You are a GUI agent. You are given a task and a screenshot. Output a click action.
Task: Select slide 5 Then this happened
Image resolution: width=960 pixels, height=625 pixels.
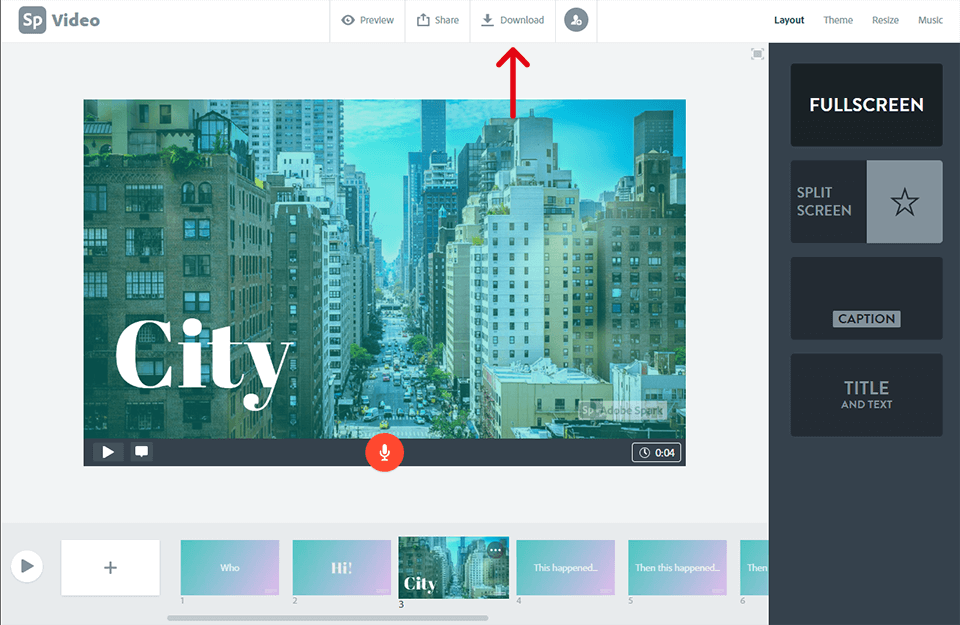pyautogui.click(x=677, y=567)
